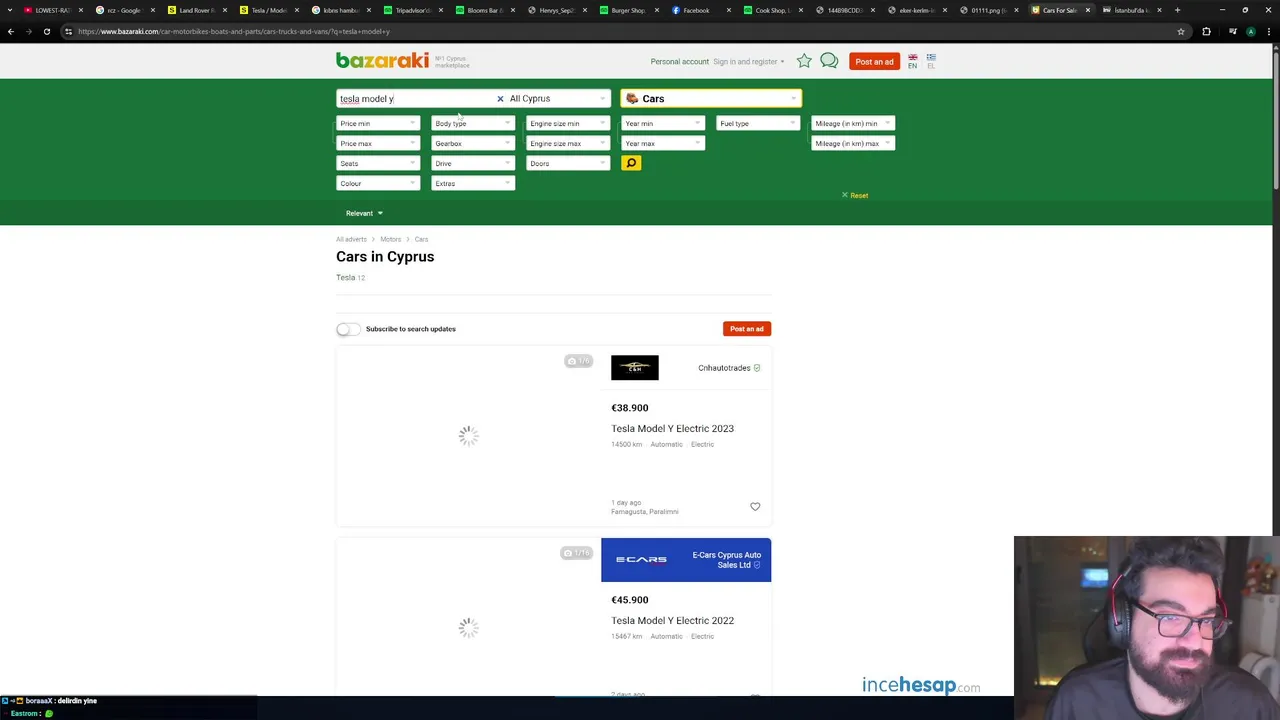Open the Price min dropdown

[x=378, y=123]
